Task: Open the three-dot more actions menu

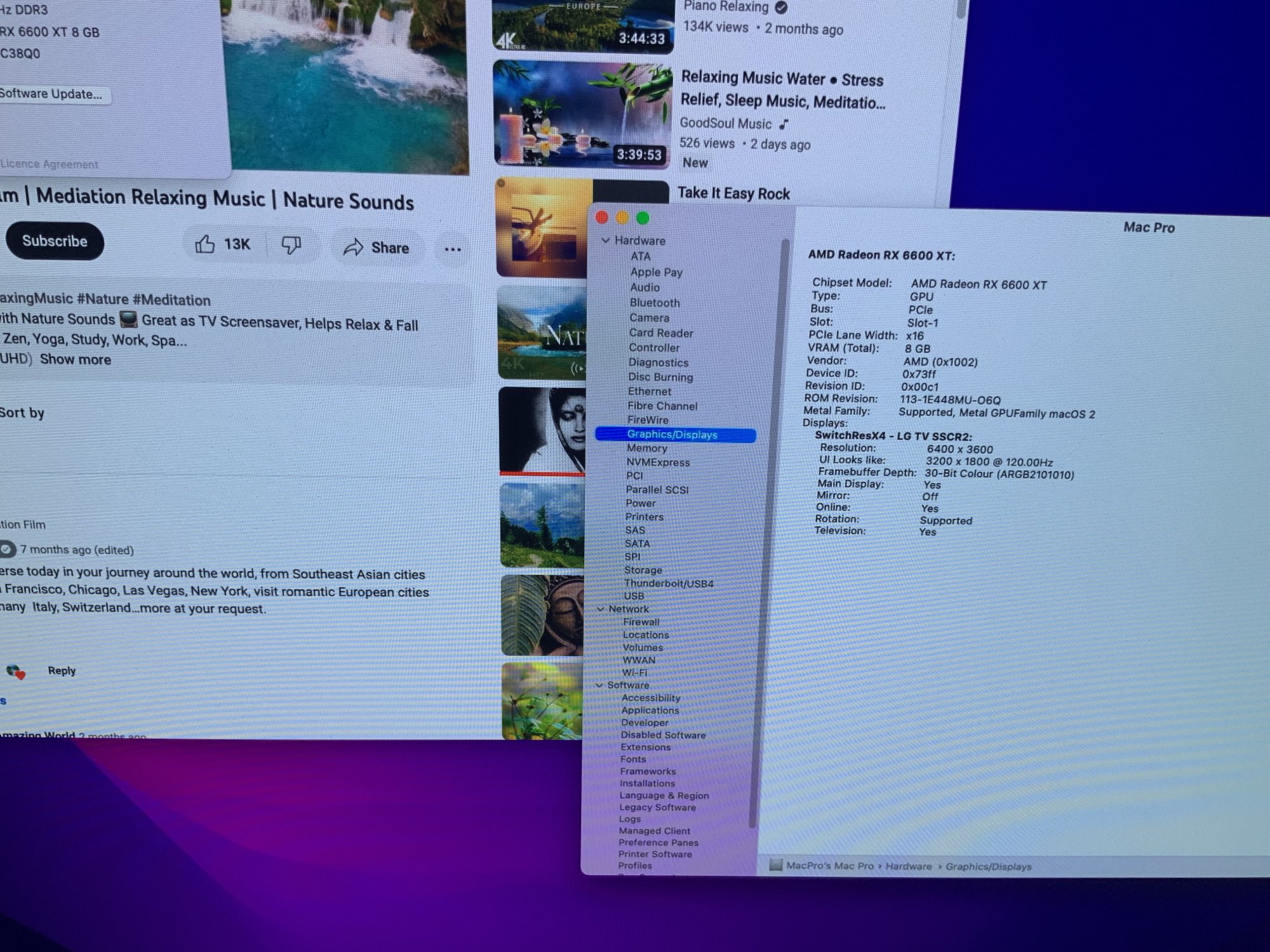Action: pos(452,249)
